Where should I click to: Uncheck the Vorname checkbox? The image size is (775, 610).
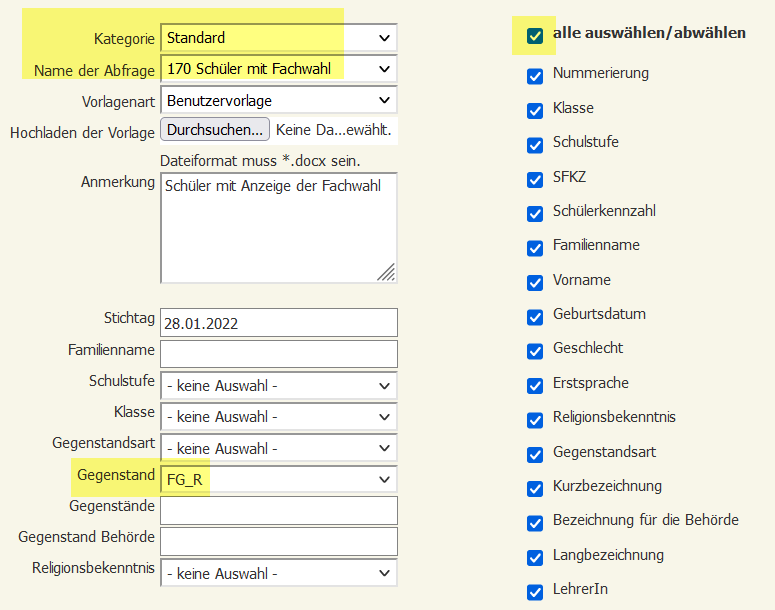pyautogui.click(x=535, y=283)
